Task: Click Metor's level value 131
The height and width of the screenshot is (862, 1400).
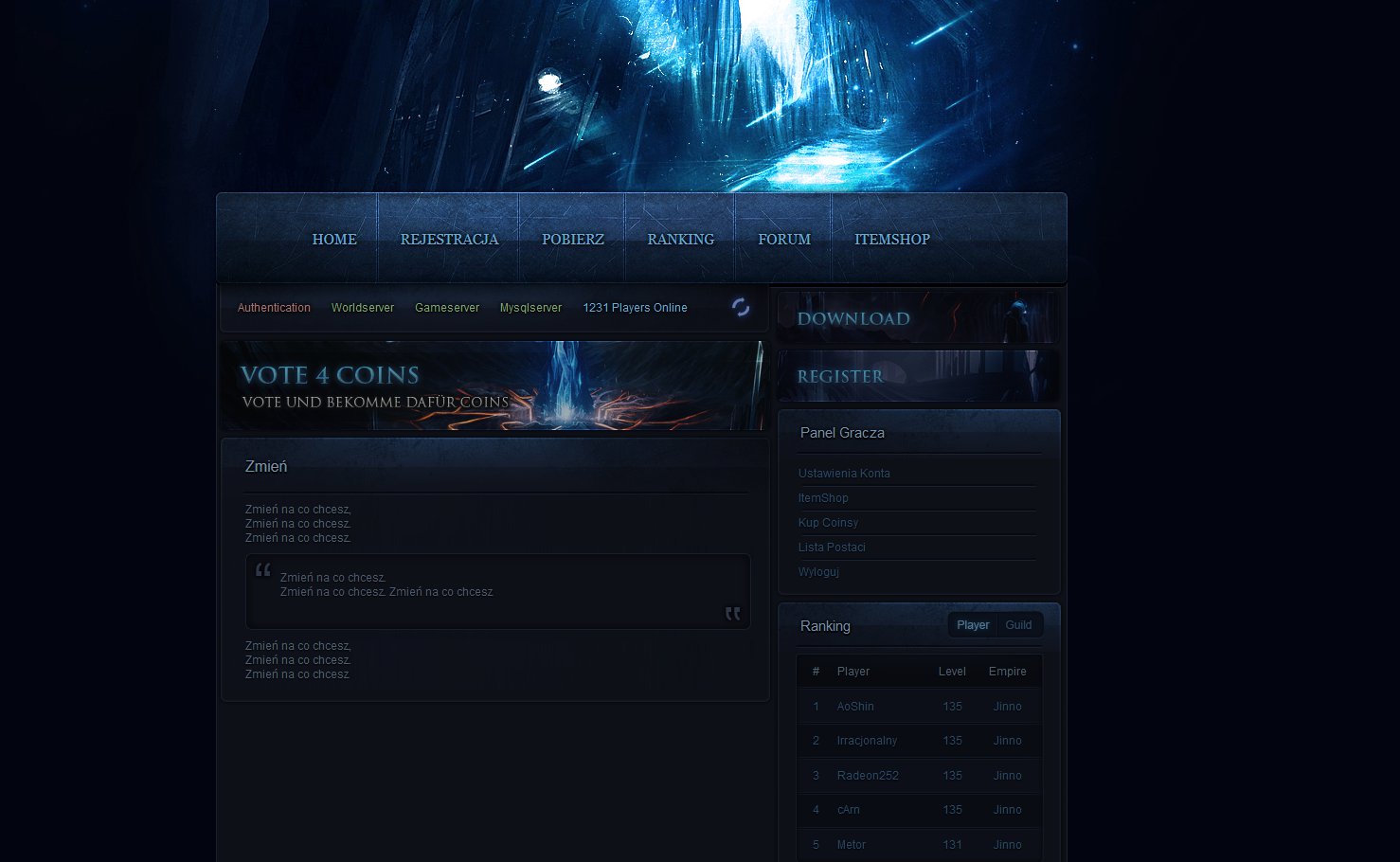Action: click(x=952, y=845)
